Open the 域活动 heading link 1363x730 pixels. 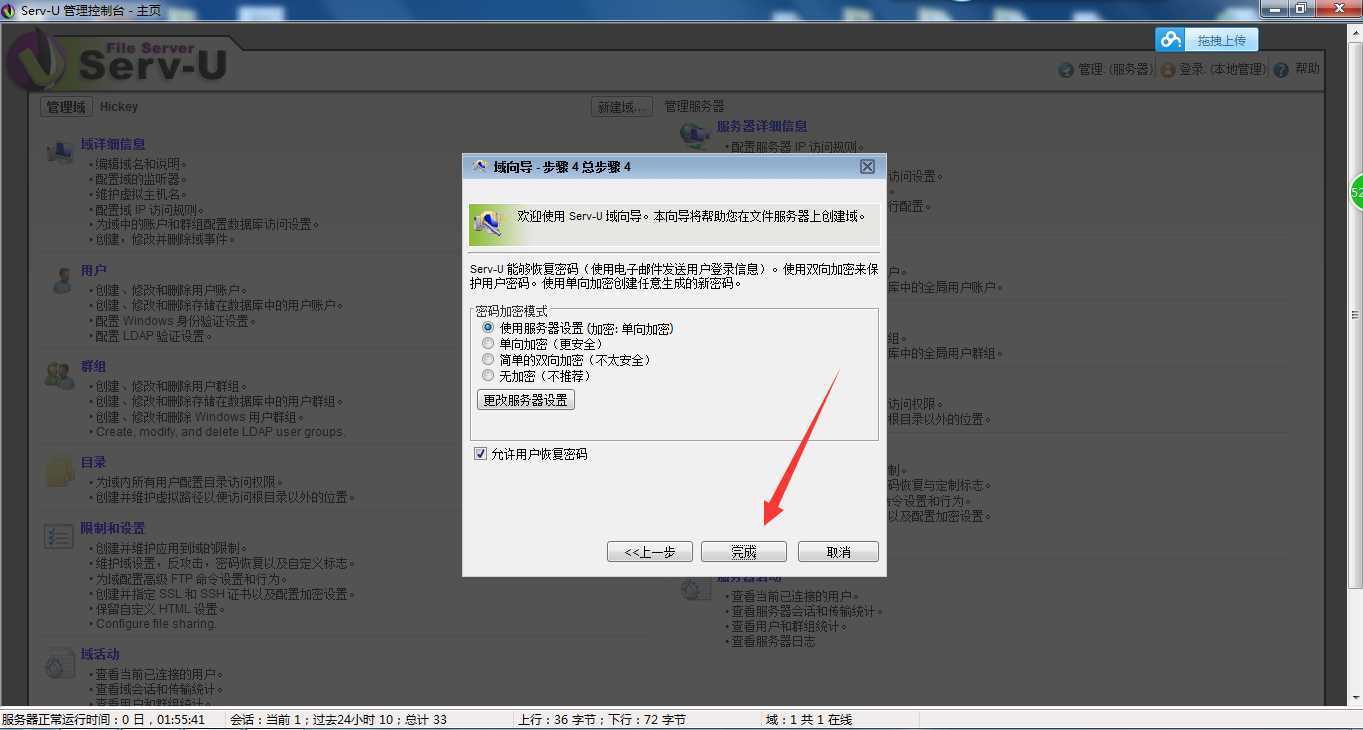pyautogui.click(x=100, y=654)
